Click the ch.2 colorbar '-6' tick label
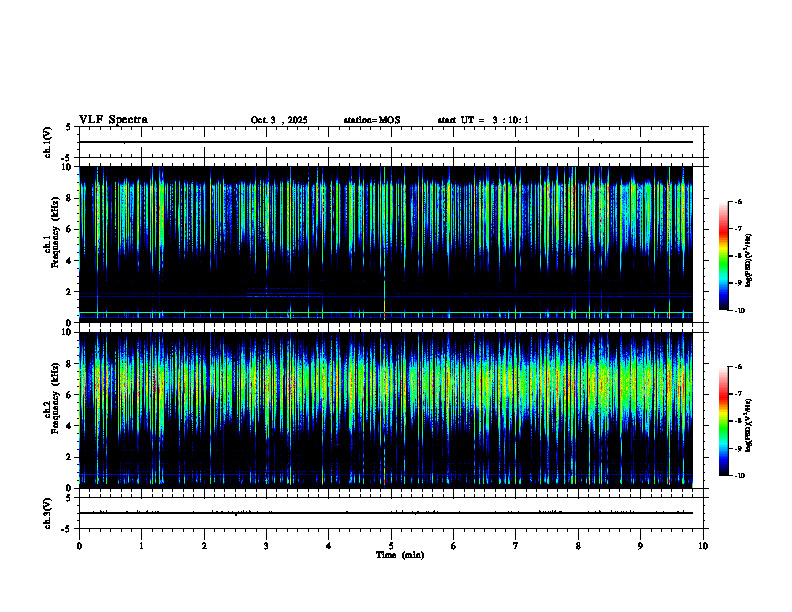Viewport: 792px width, 612px height. [x=738, y=367]
